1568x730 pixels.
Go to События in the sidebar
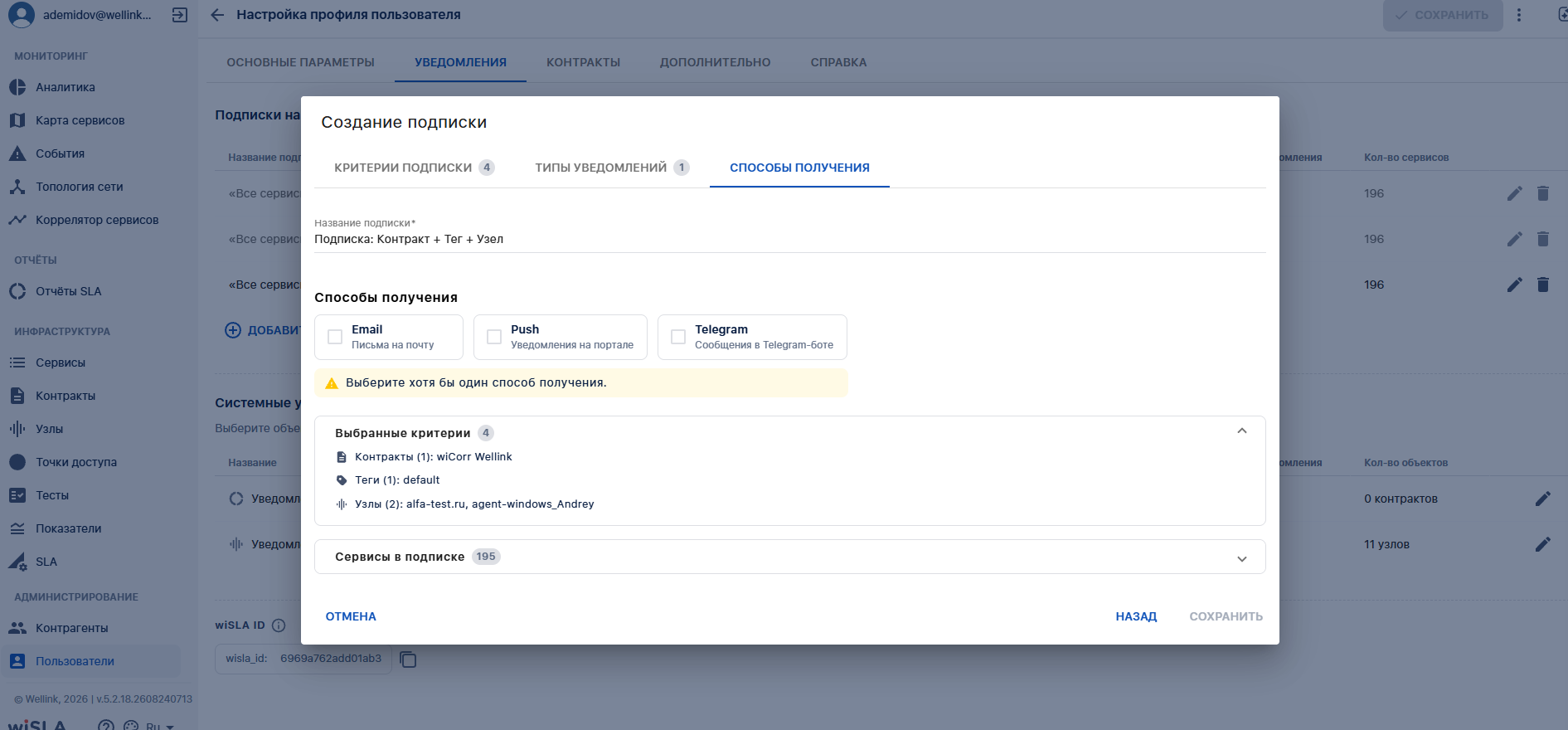coord(60,153)
